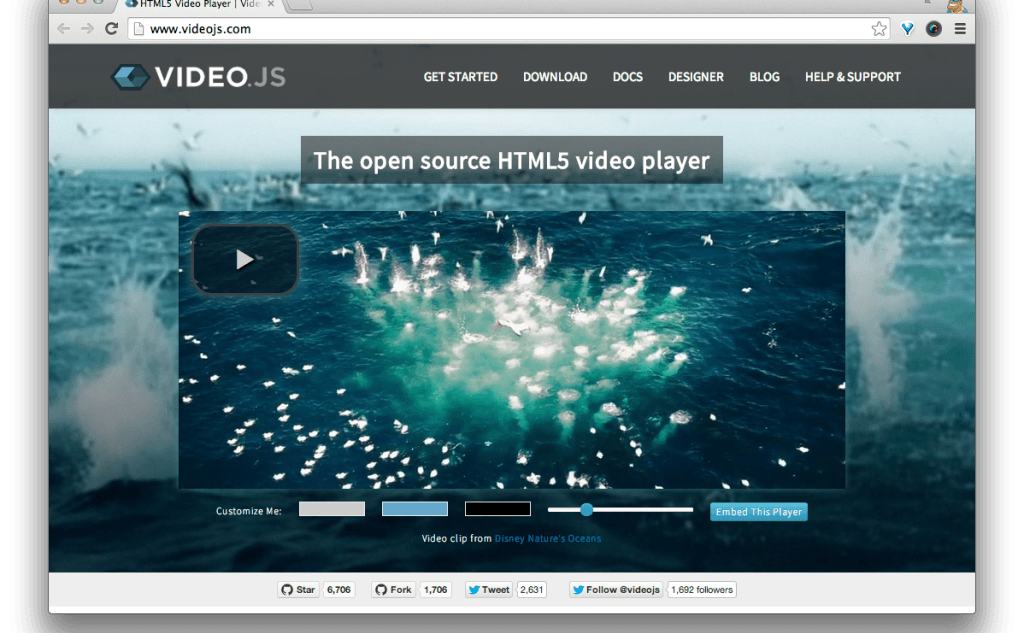Click the VIDEO.JS logo icon
Viewport: 1024px width, 633px height.
129,75
